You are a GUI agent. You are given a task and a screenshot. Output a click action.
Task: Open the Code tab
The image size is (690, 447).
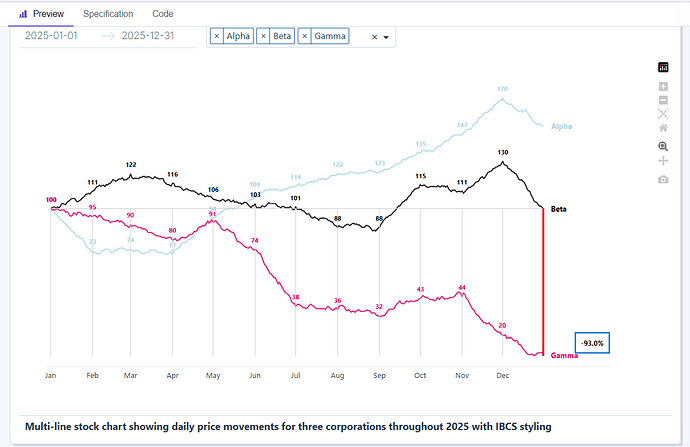pos(163,14)
